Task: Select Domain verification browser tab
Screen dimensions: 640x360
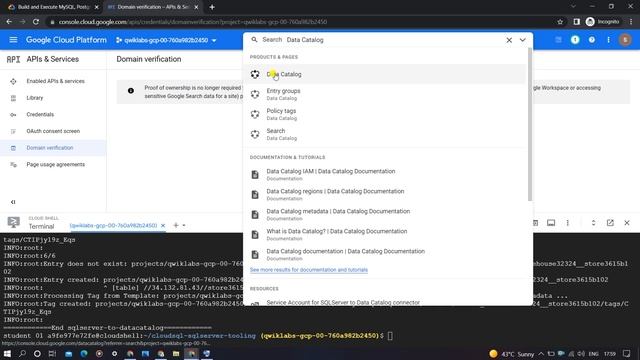Action: click(x=153, y=7)
